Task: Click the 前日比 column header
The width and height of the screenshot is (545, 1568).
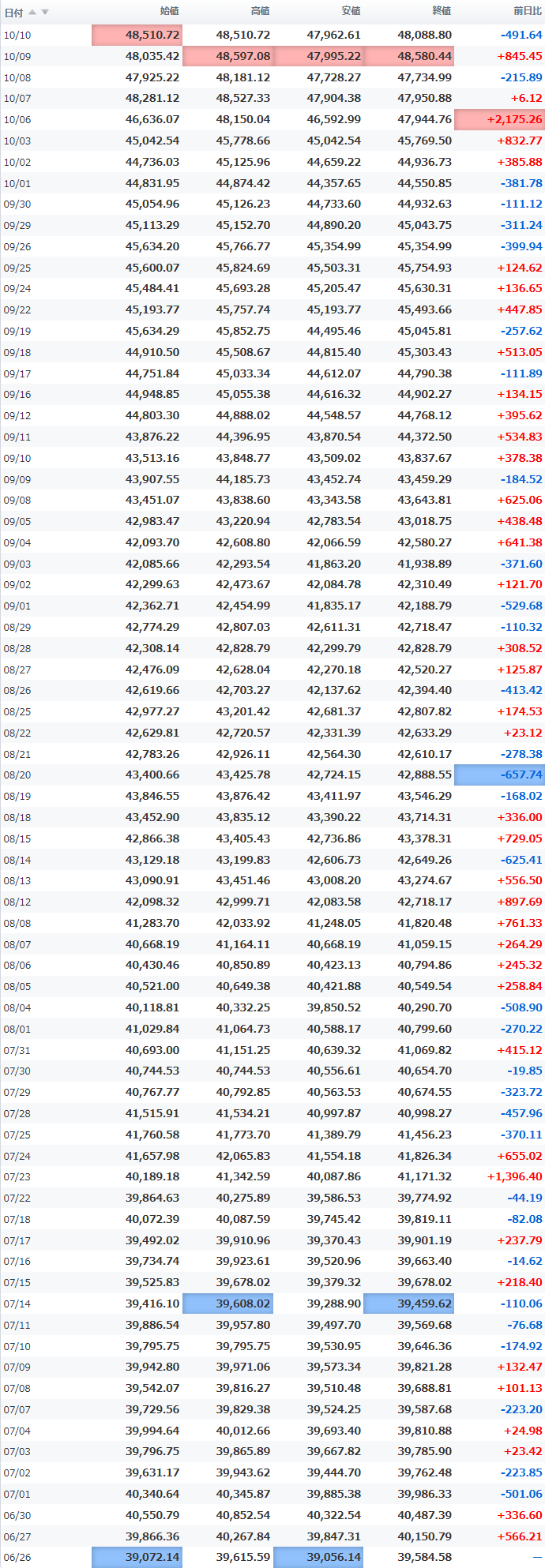Action: tap(528, 11)
